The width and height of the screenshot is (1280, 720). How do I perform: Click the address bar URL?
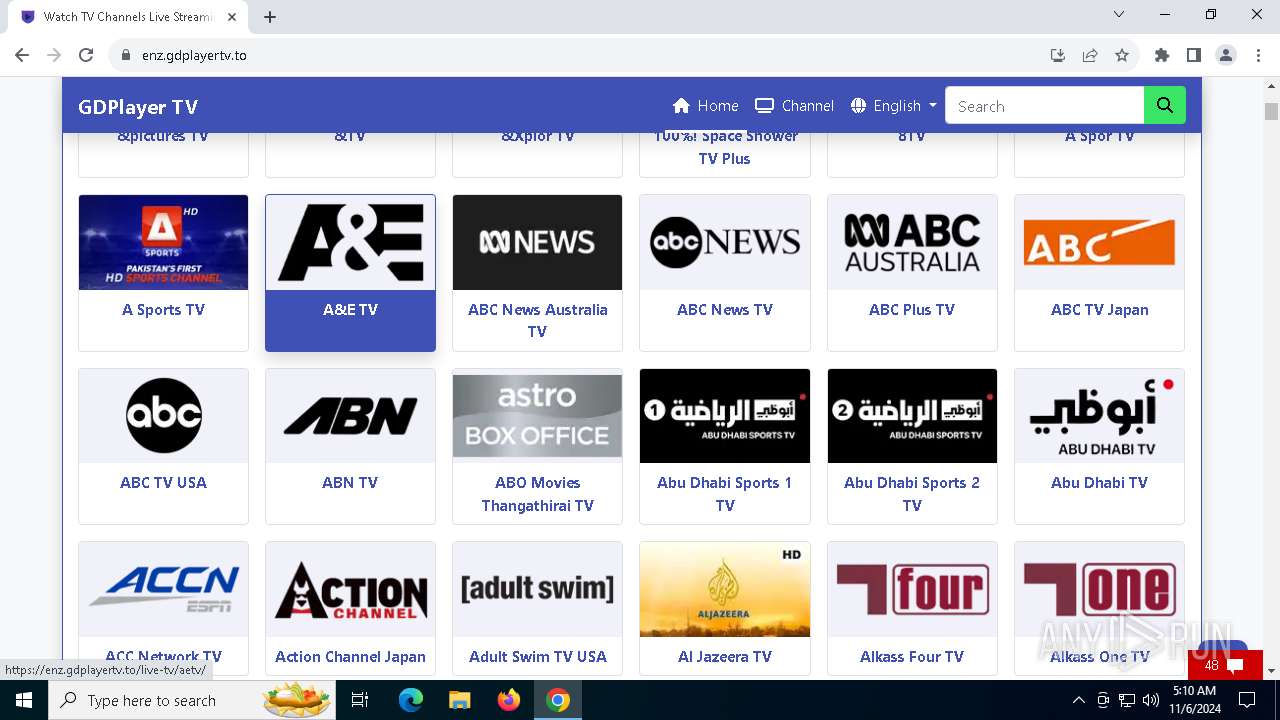(x=194, y=55)
